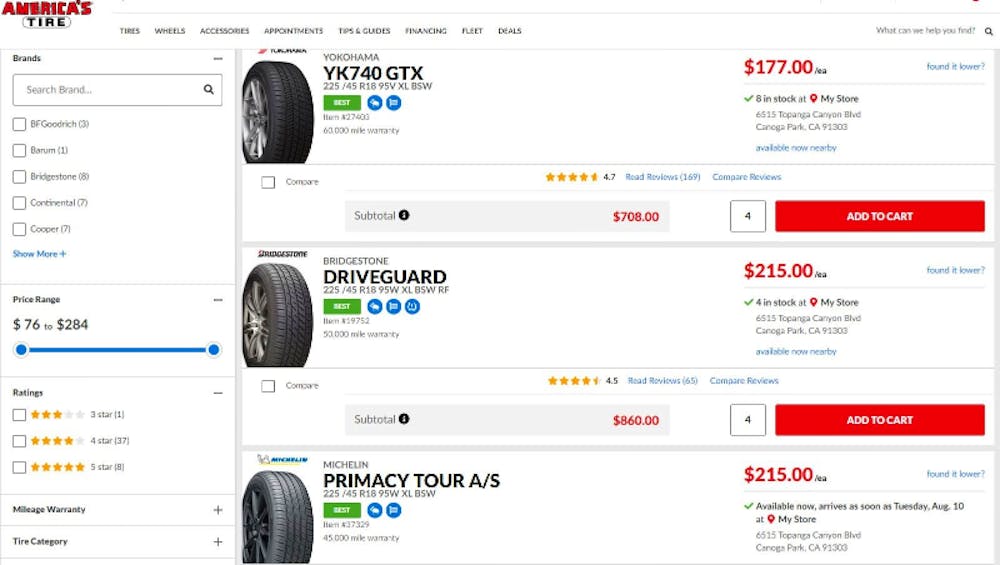This screenshot has width=1000, height=565.
Task: Open the Deals menu item
Action: point(509,31)
